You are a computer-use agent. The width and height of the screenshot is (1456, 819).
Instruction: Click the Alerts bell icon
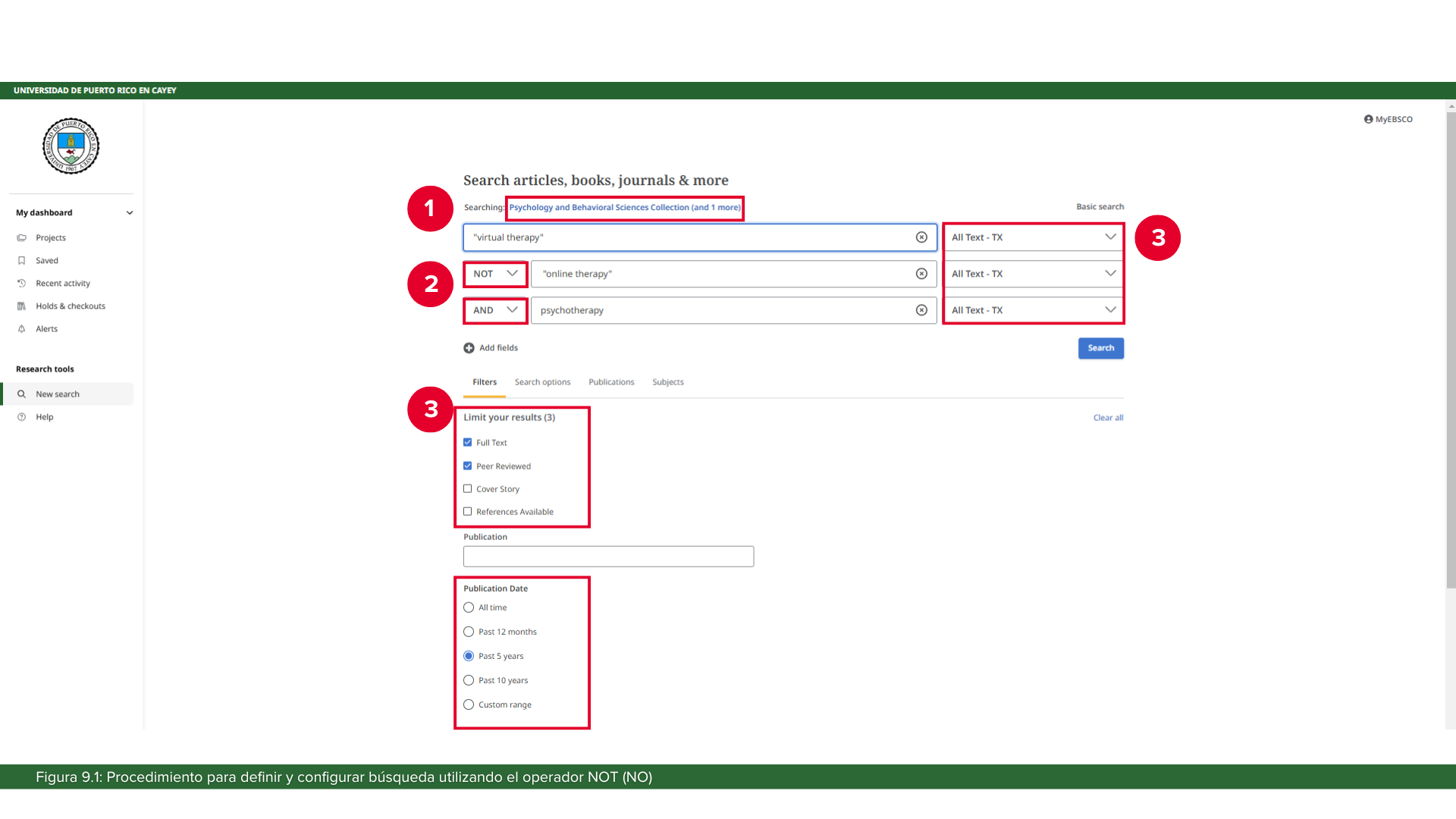point(22,329)
